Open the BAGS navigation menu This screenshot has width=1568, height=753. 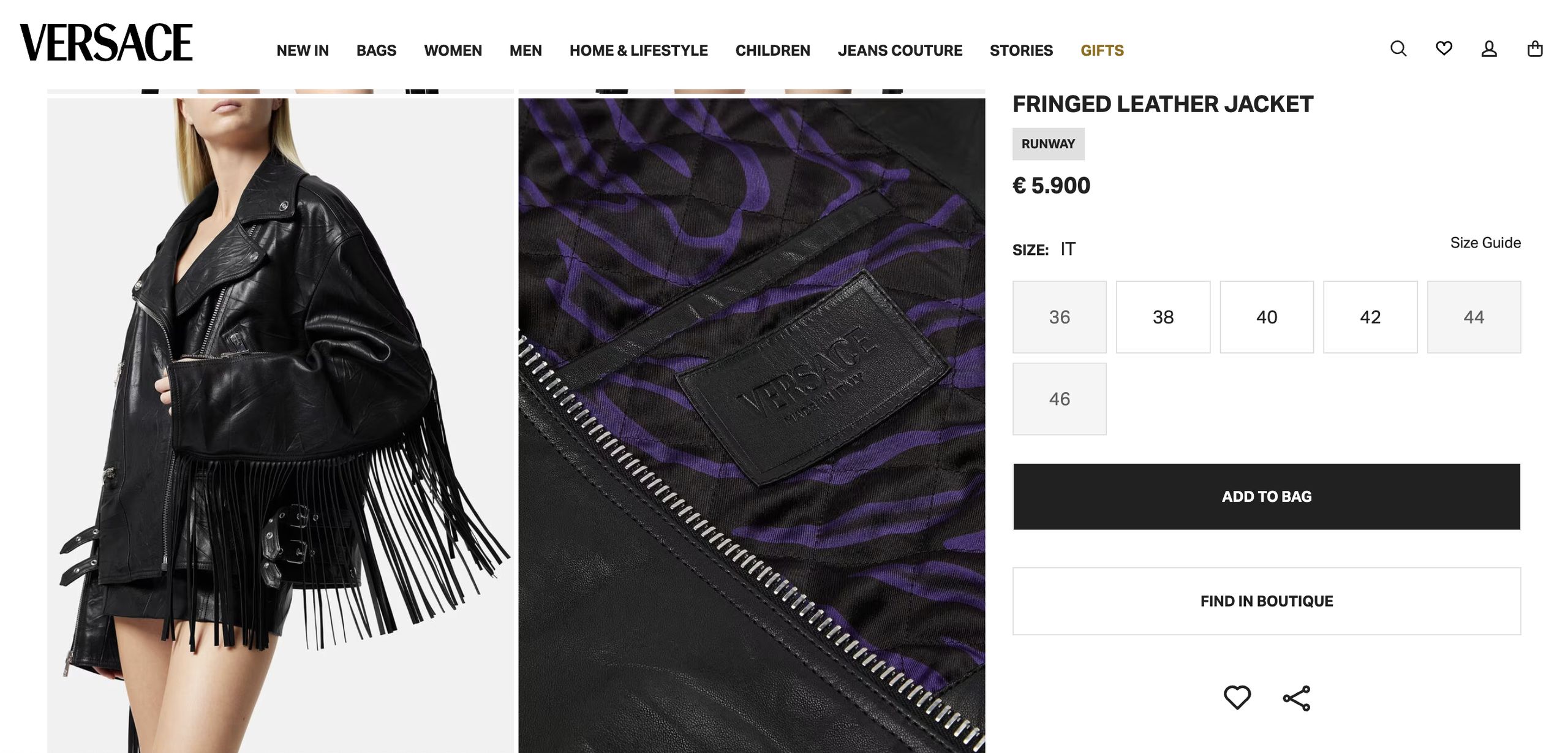(376, 50)
